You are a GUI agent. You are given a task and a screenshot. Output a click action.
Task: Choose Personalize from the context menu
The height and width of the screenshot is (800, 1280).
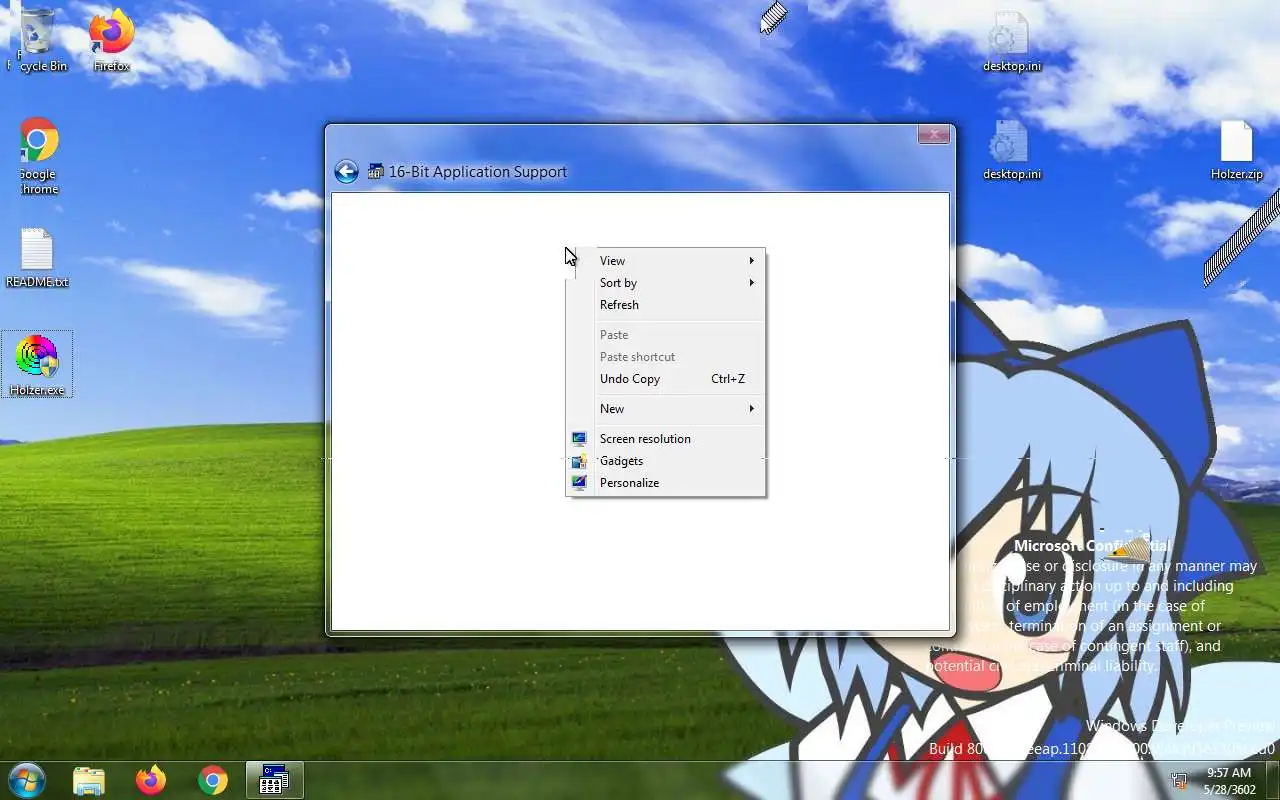click(666, 483)
